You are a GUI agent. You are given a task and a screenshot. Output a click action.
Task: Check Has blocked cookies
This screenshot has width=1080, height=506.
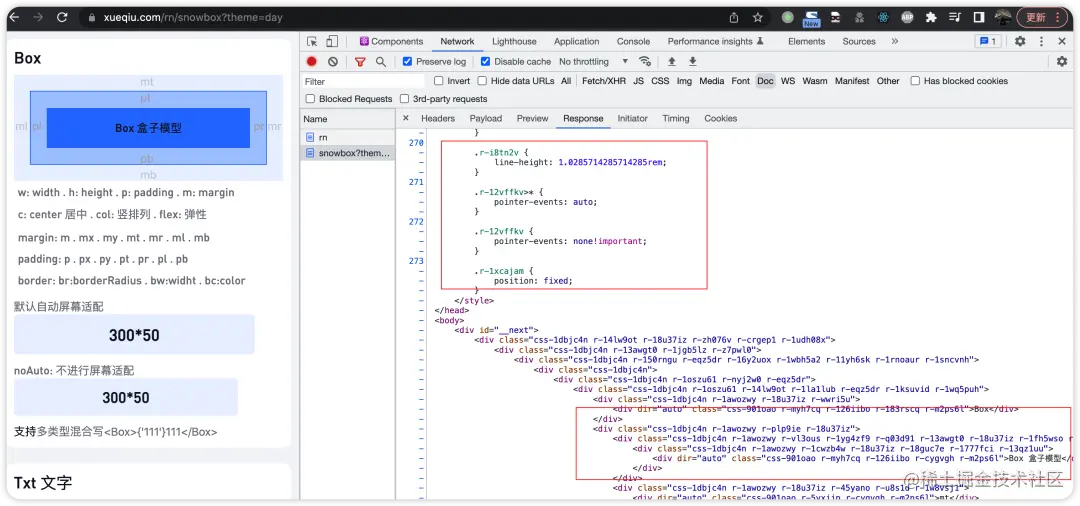[x=915, y=81]
